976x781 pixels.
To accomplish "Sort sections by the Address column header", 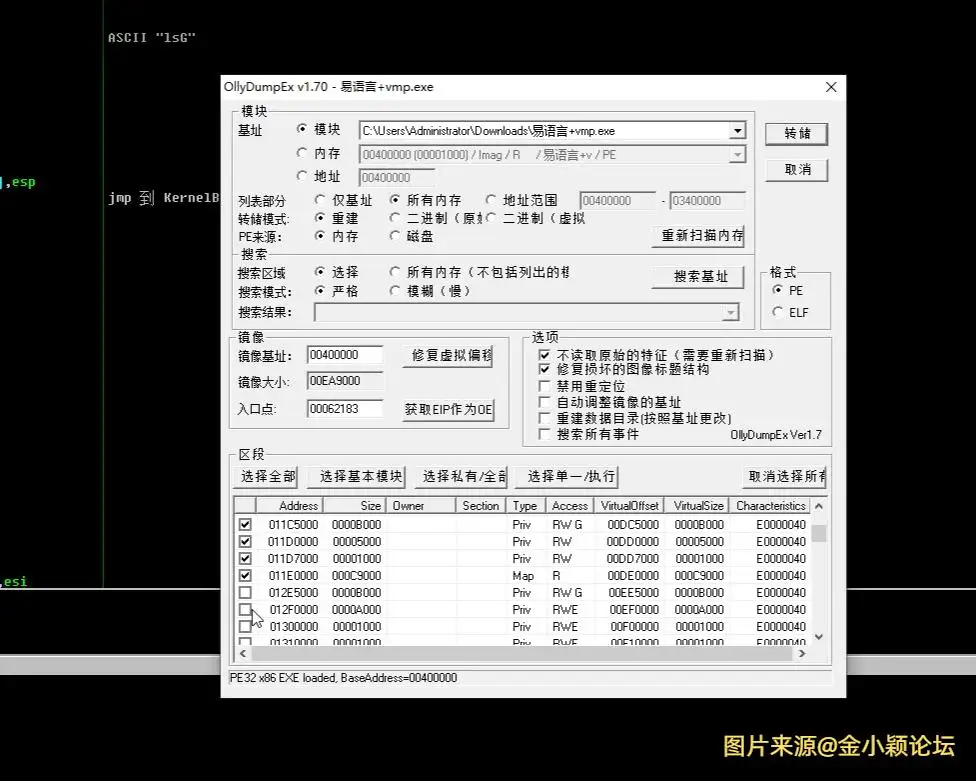I will 298,506.
